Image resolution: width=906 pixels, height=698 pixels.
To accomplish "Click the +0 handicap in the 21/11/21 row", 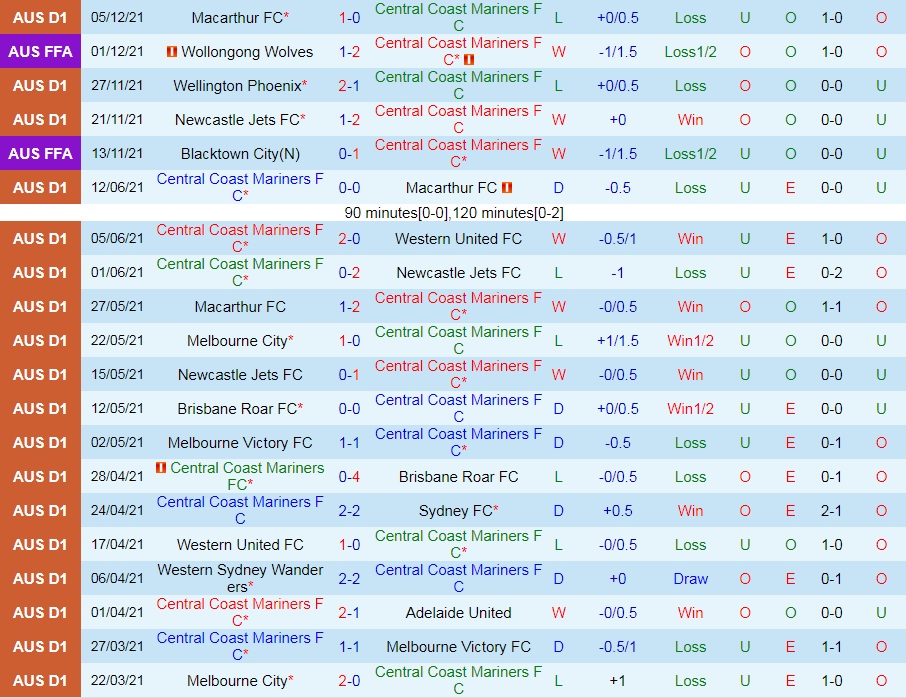I will click(x=618, y=120).
